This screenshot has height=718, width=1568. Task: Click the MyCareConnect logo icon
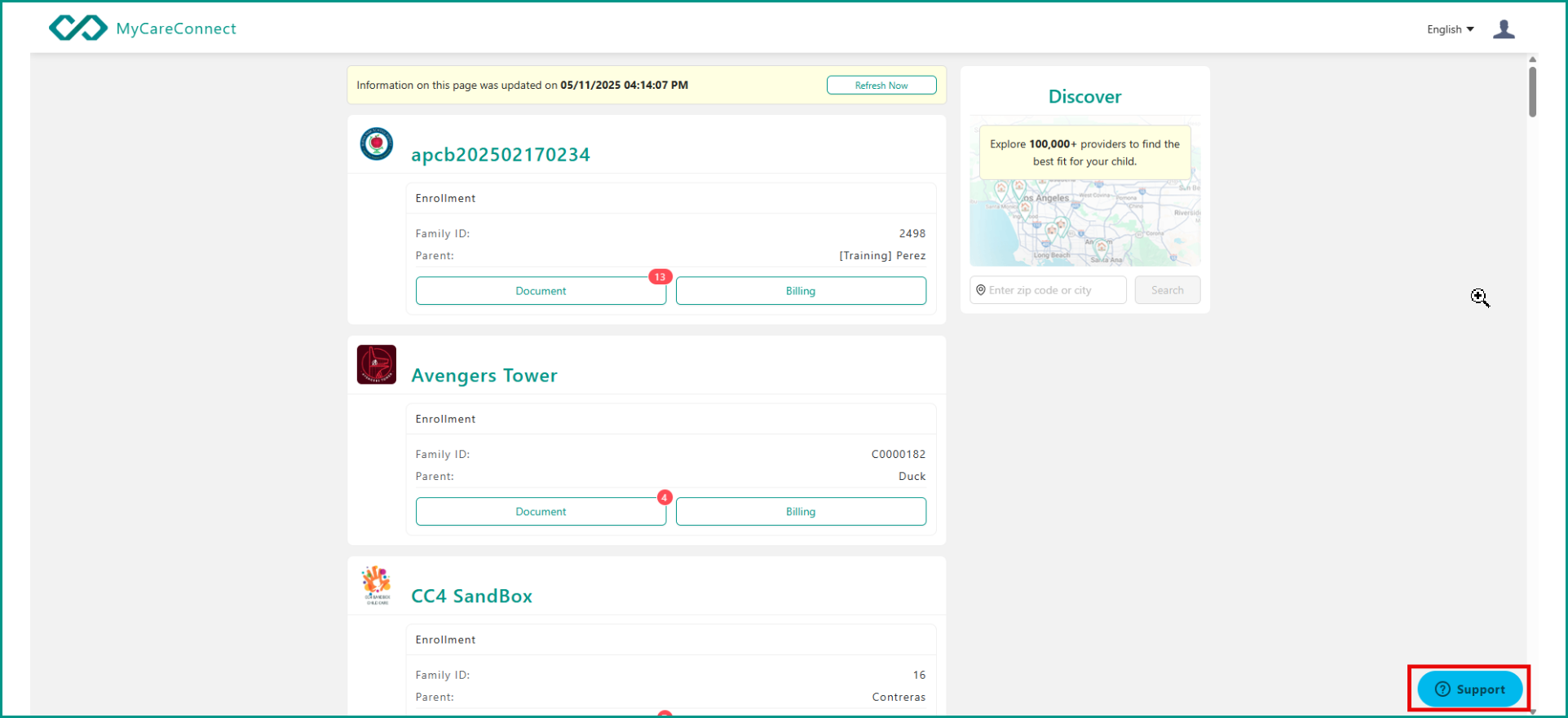tap(77, 28)
